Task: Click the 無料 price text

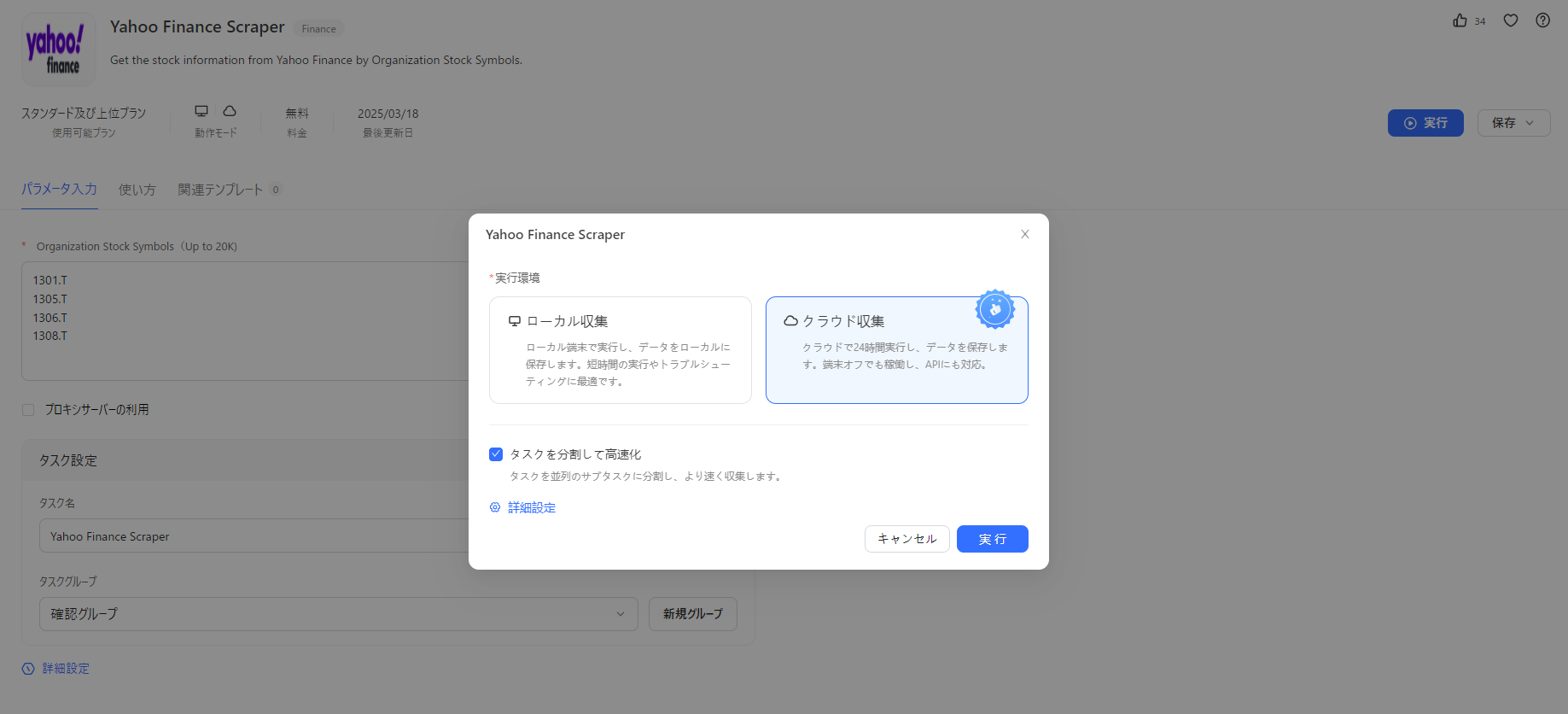Action: [x=297, y=114]
